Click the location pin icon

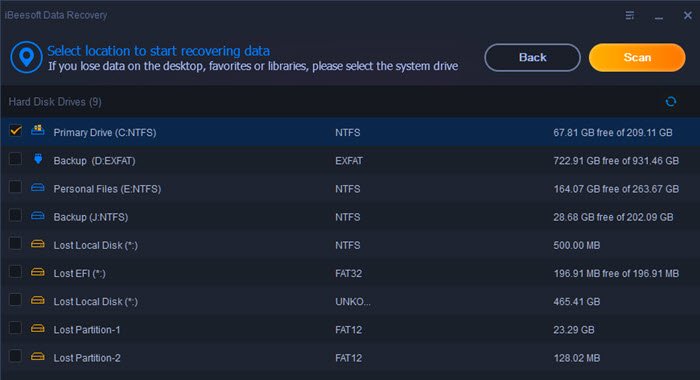click(26, 58)
